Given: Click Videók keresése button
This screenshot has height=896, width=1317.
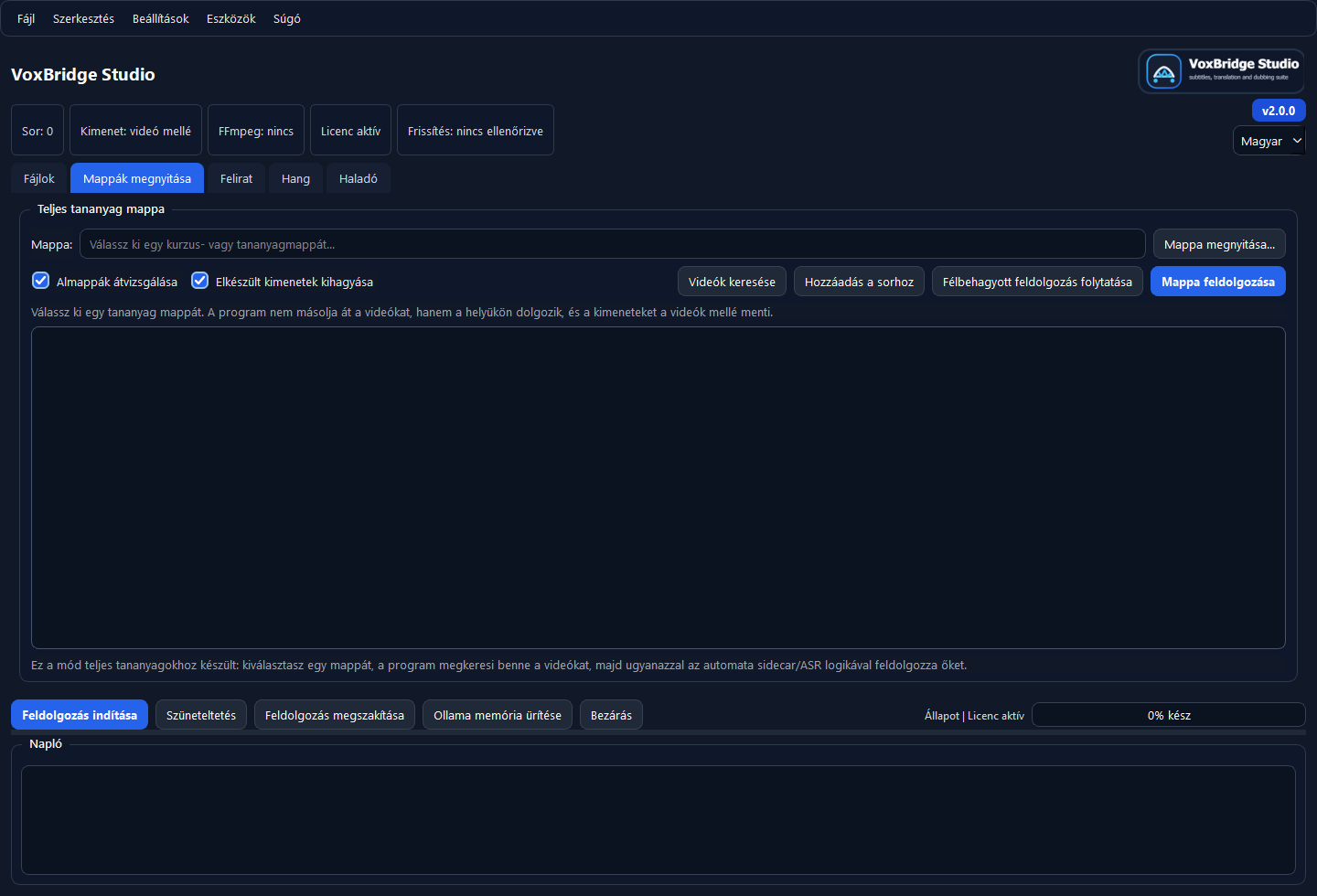Looking at the screenshot, I should click(732, 282).
